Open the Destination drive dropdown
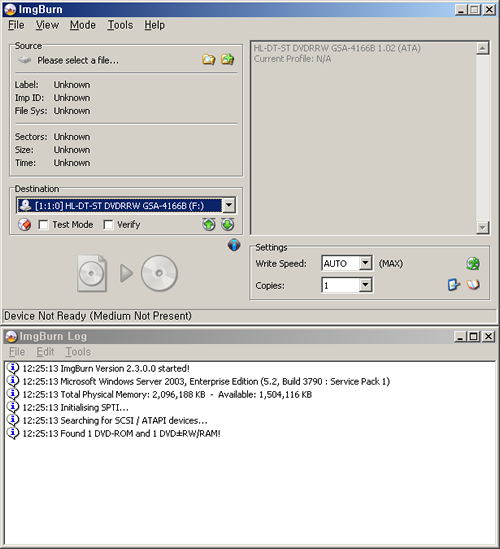This screenshot has width=500, height=549. 229,205
